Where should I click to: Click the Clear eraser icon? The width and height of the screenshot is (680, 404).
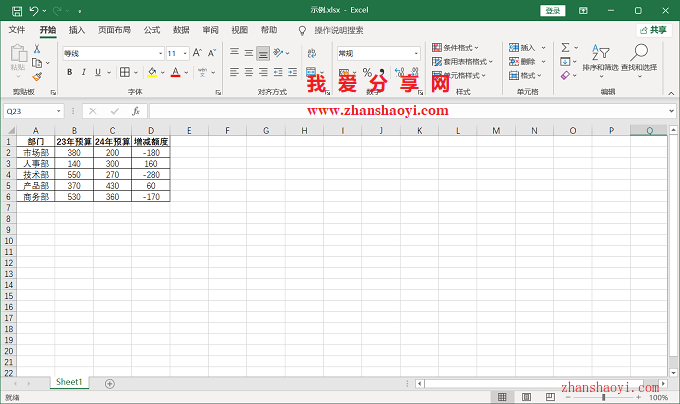click(x=565, y=75)
